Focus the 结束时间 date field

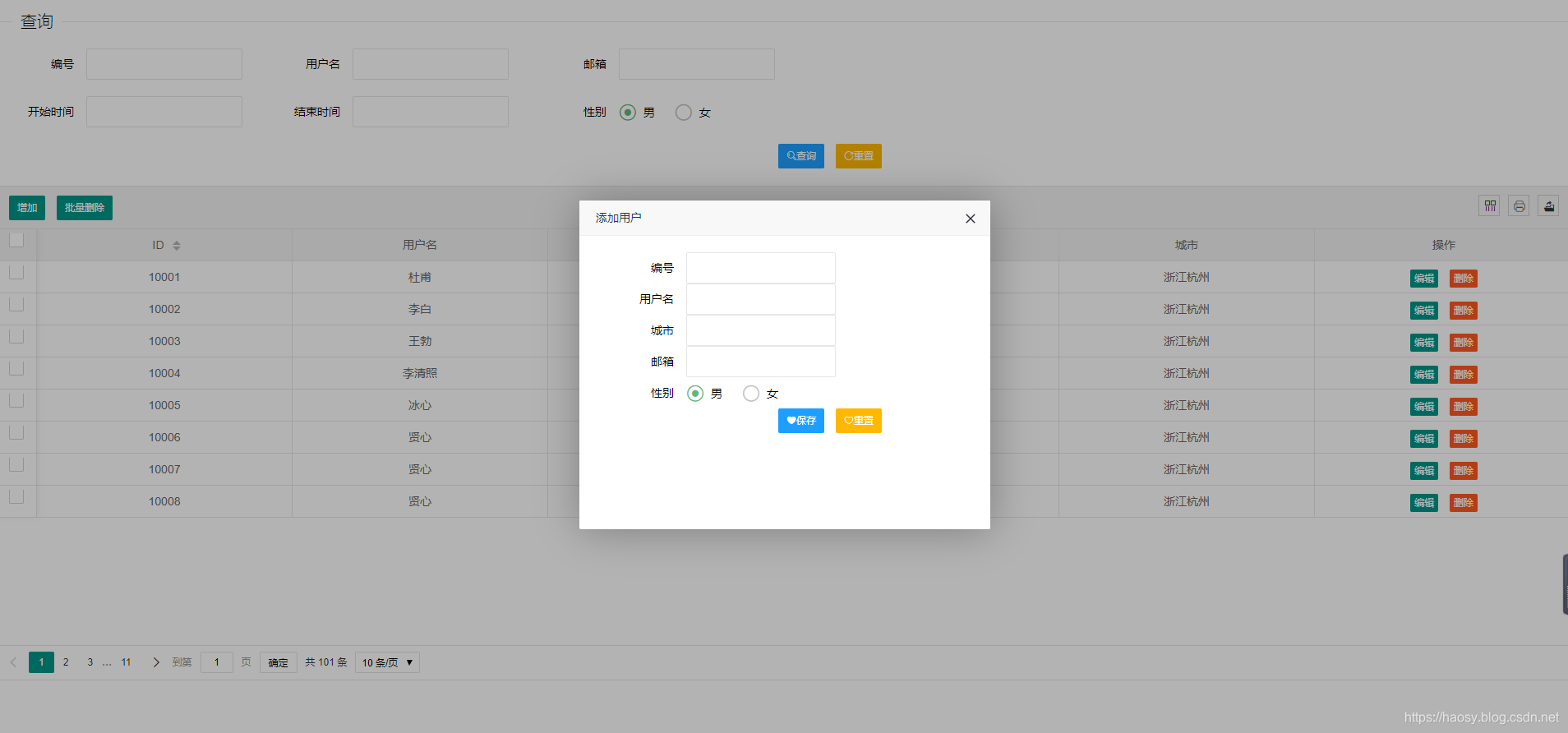point(431,112)
